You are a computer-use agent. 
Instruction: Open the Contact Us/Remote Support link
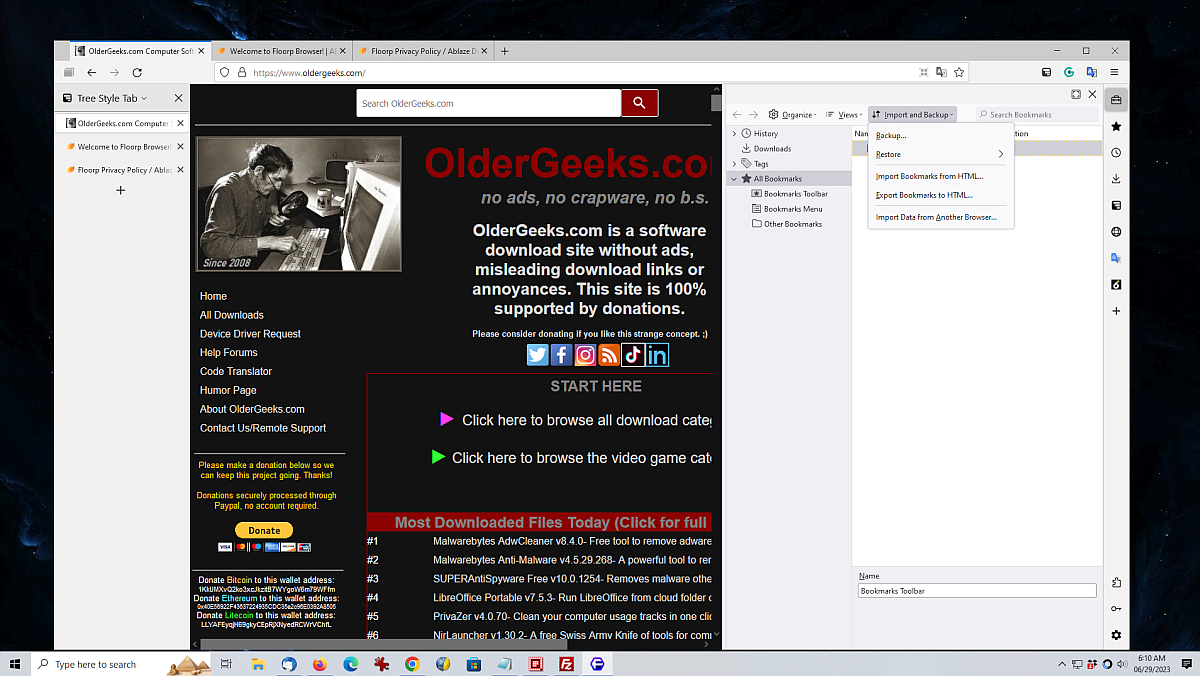tap(263, 428)
